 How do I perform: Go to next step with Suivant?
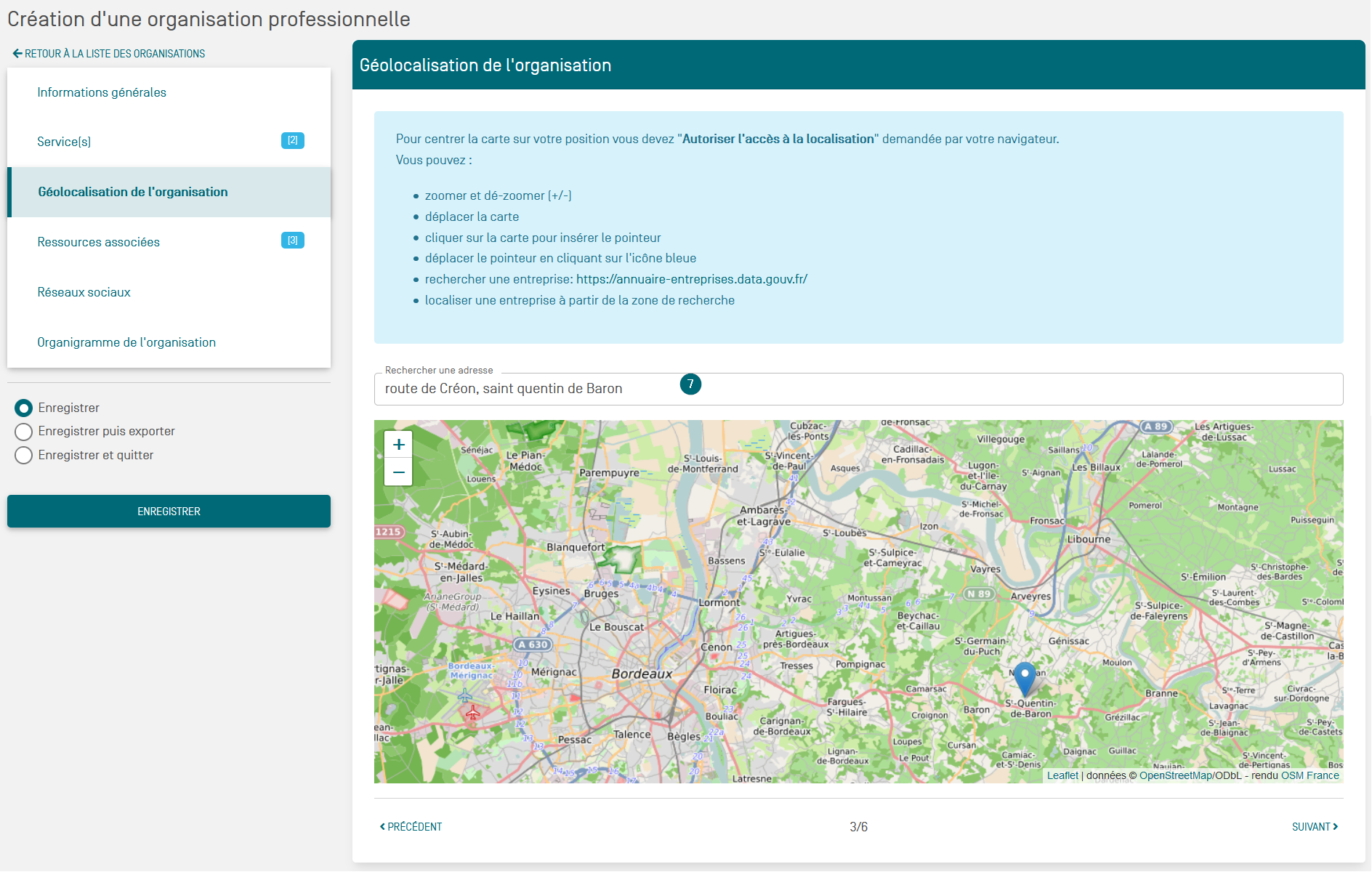click(1314, 827)
